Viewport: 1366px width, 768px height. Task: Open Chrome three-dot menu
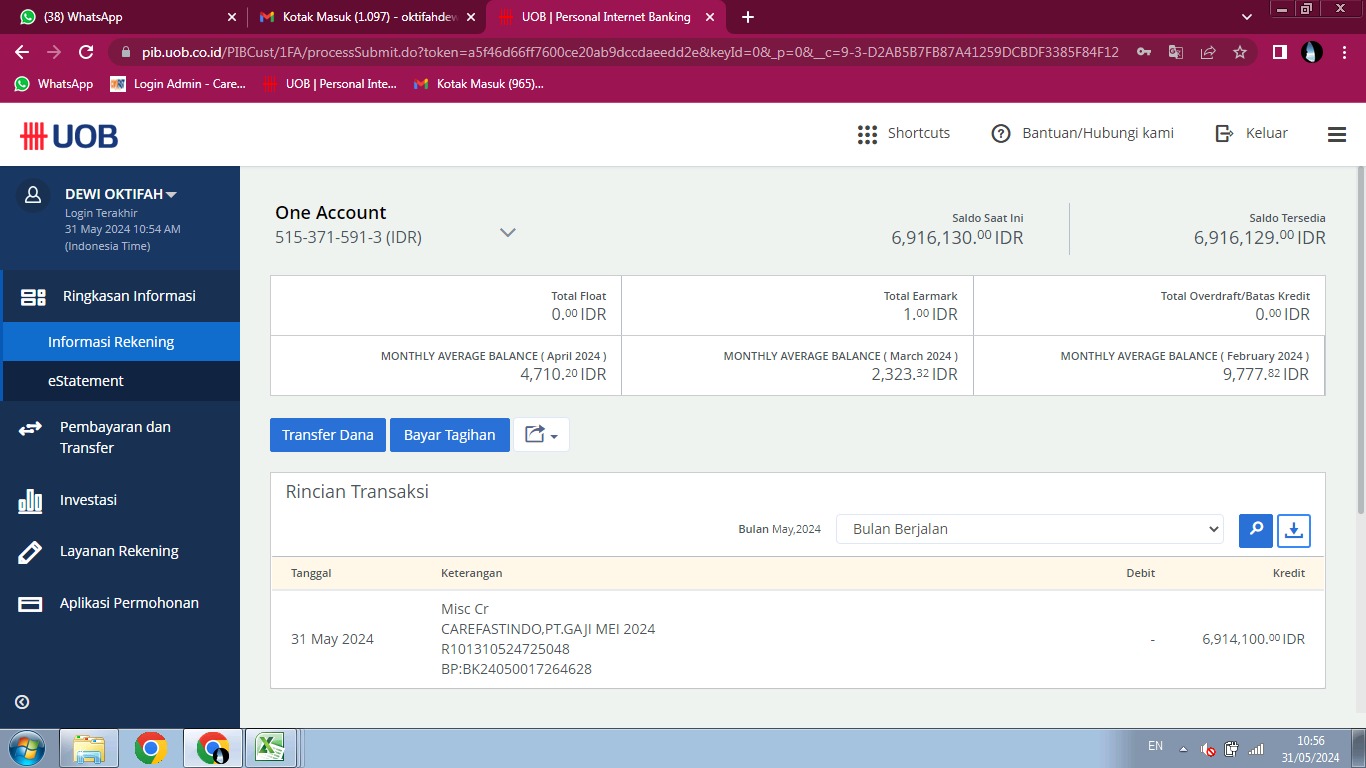(1344, 52)
